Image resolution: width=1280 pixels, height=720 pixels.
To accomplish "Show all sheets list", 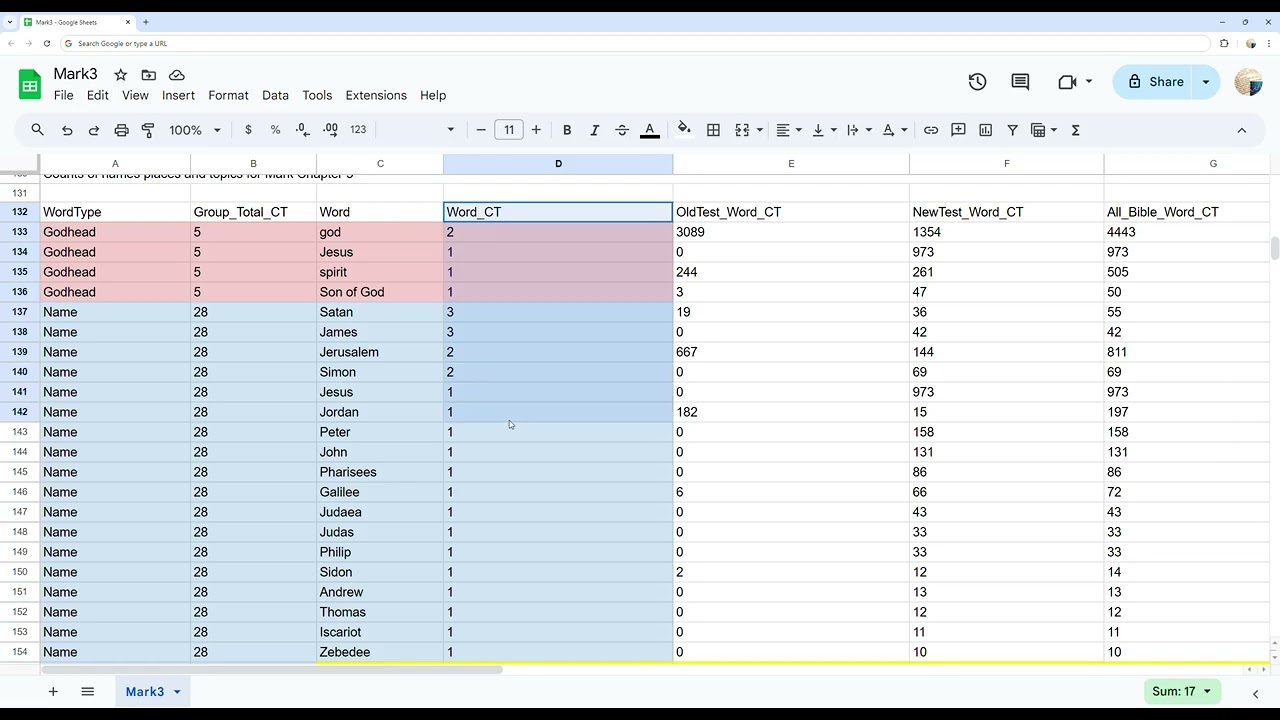I will [x=87, y=691].
